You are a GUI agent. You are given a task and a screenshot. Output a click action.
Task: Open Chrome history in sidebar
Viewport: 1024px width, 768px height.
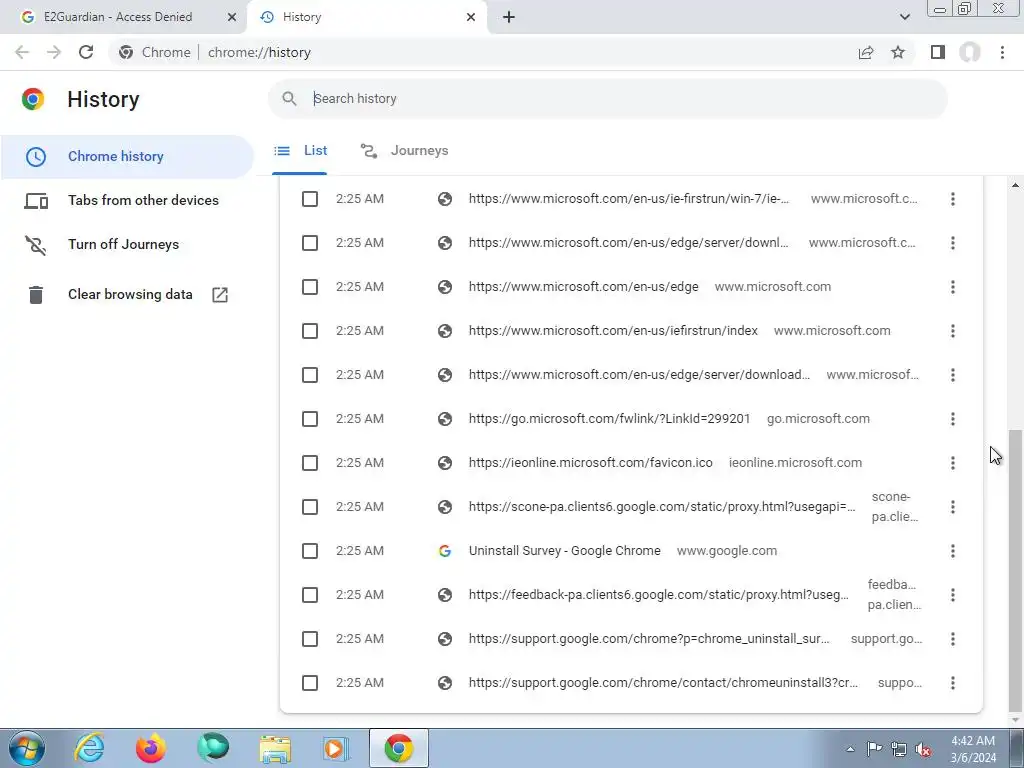coord(127,157)
